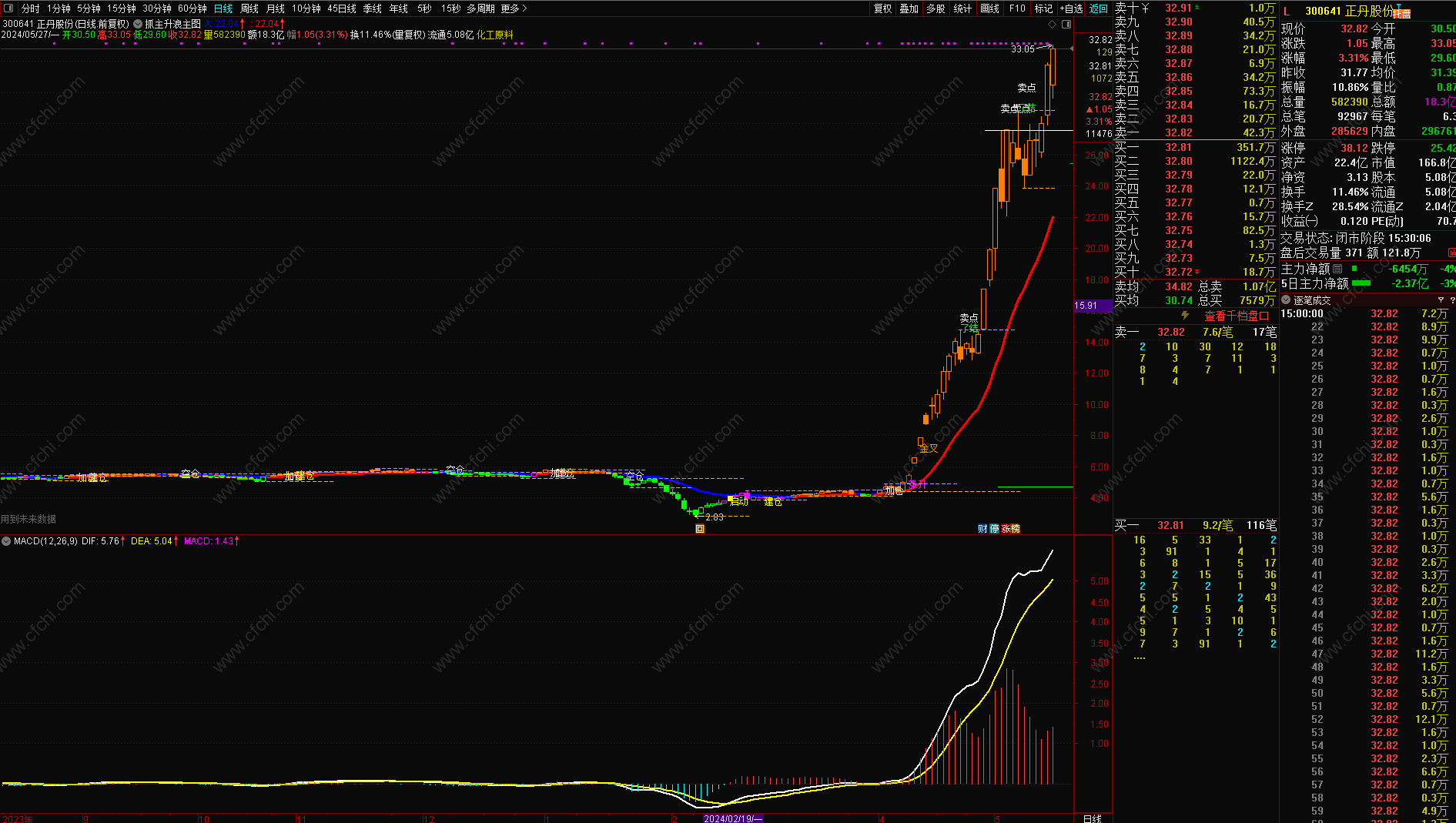Add stock with +自选 button
This screenshot has height=823, width=1456.
[x=1071, y=8]
